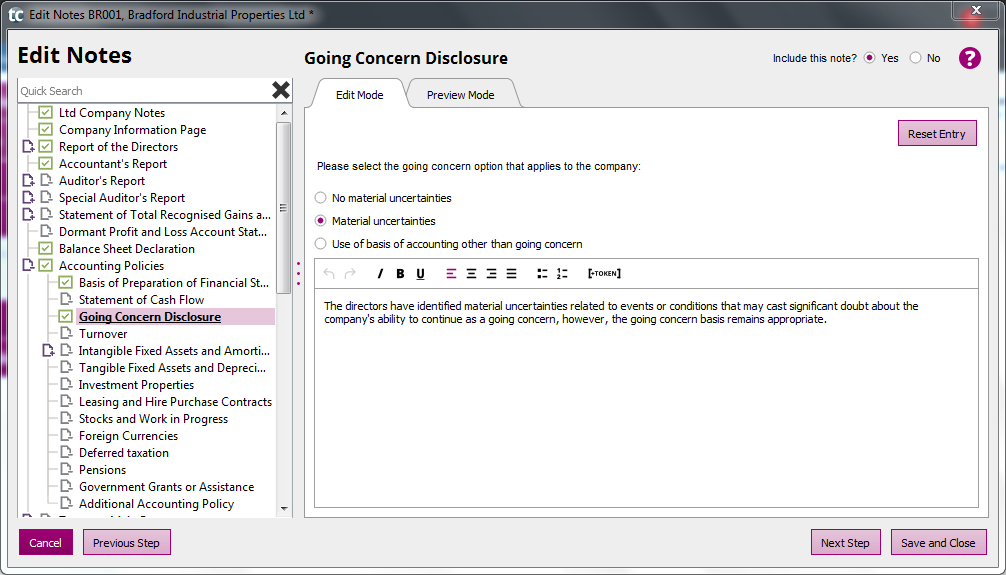Image resolution: width=1006 pixels, height=575 pixels.
Task: Toggle bold formatting in the editor
Action: click(400, 274)
